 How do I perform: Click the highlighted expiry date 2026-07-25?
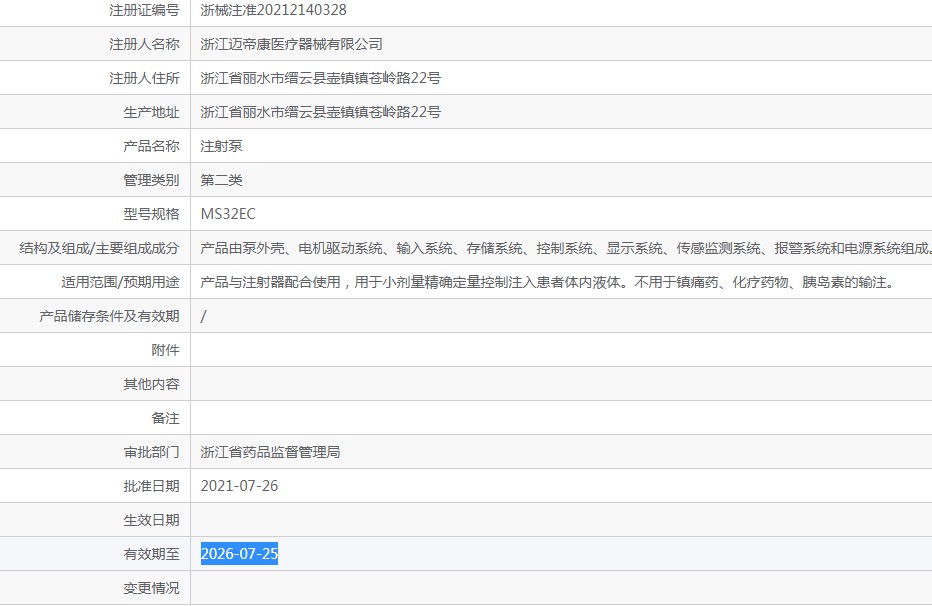(240, 554)
